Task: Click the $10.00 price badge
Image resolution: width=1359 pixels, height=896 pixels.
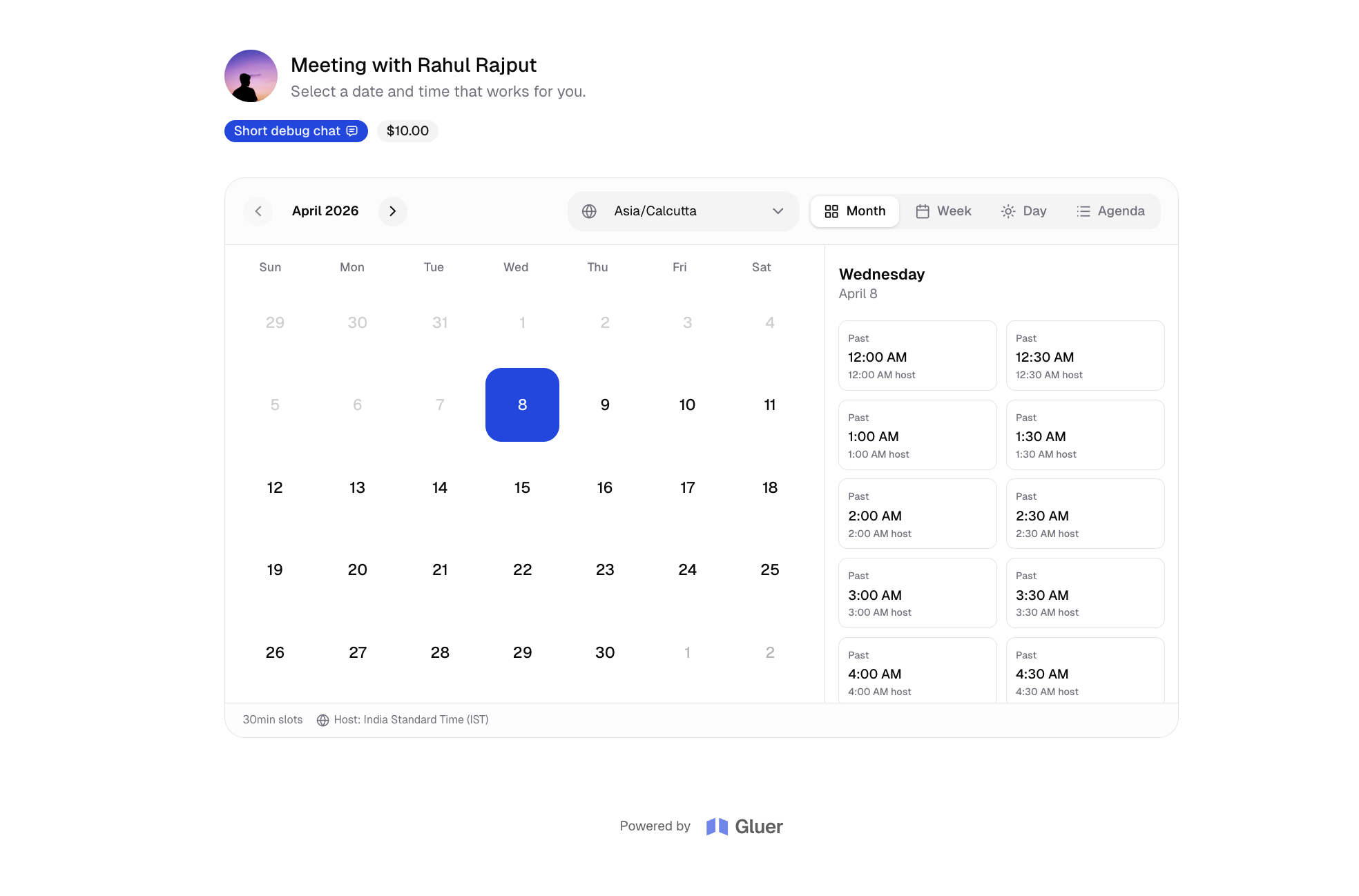Action: [x=407, y=131]
